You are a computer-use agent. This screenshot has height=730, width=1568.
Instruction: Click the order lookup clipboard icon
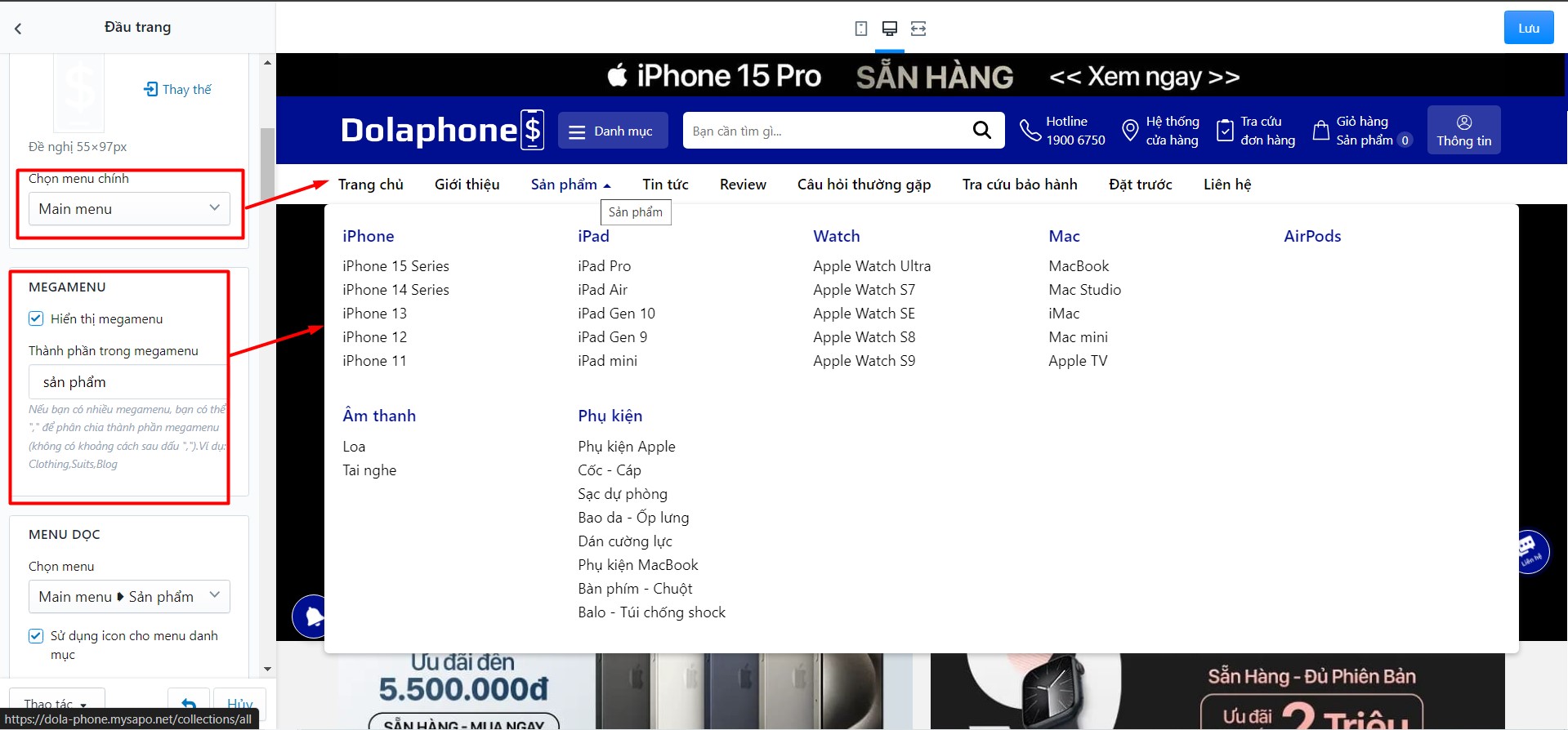pos(1225,131)
